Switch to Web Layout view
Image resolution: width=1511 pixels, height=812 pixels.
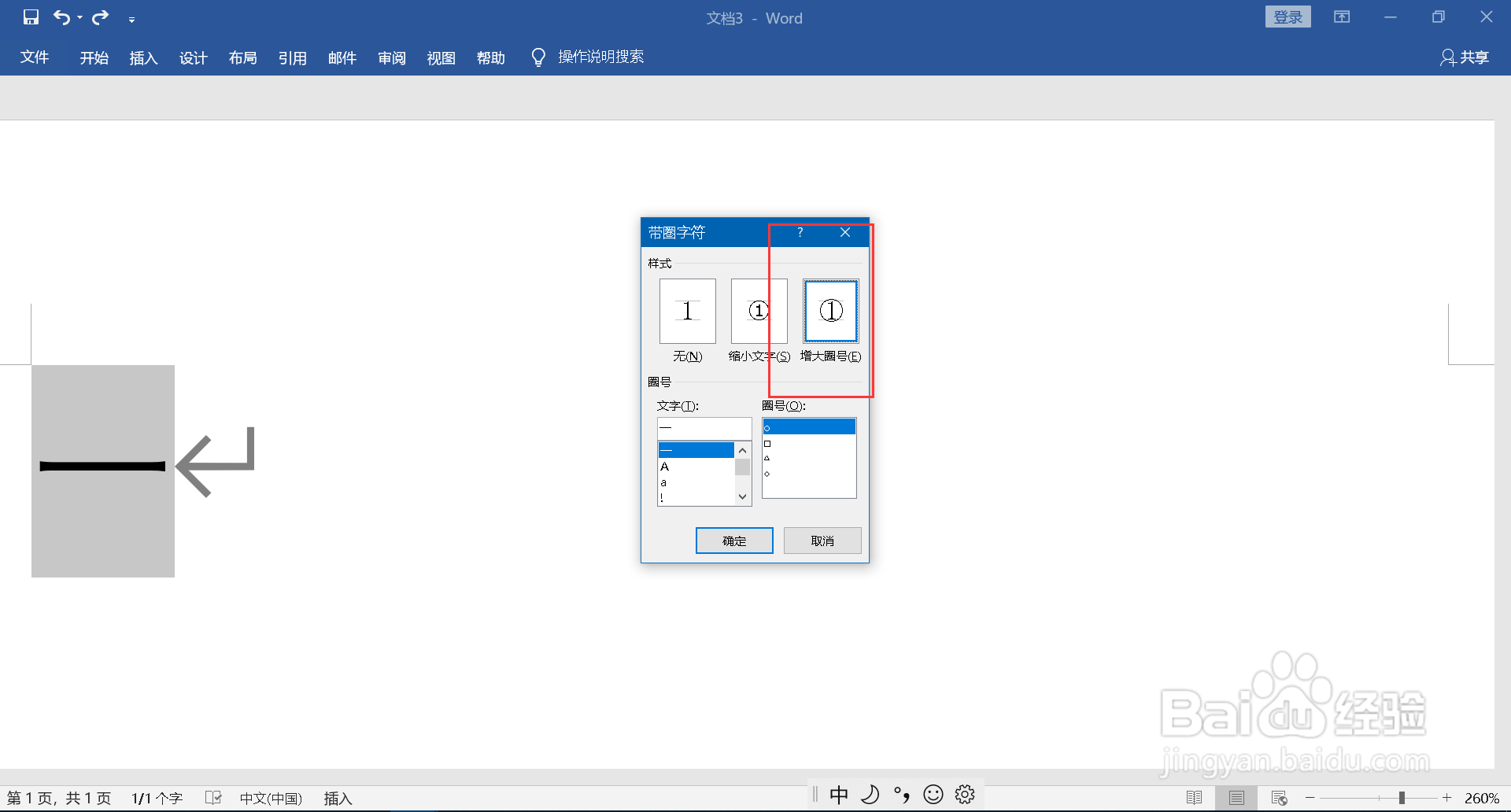point(1280,798)
